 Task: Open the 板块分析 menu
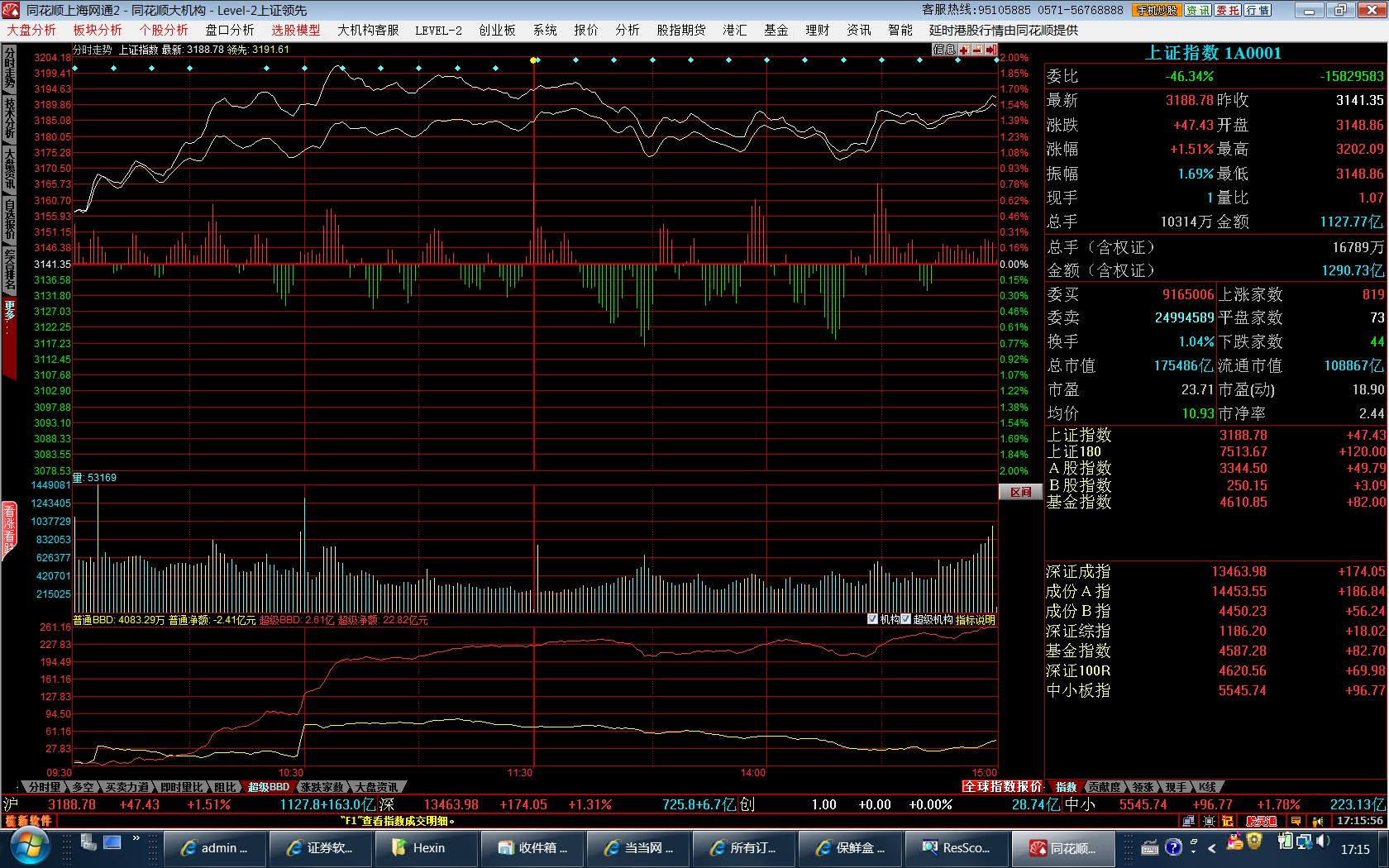pyautogui.click(x=98, y=30)
